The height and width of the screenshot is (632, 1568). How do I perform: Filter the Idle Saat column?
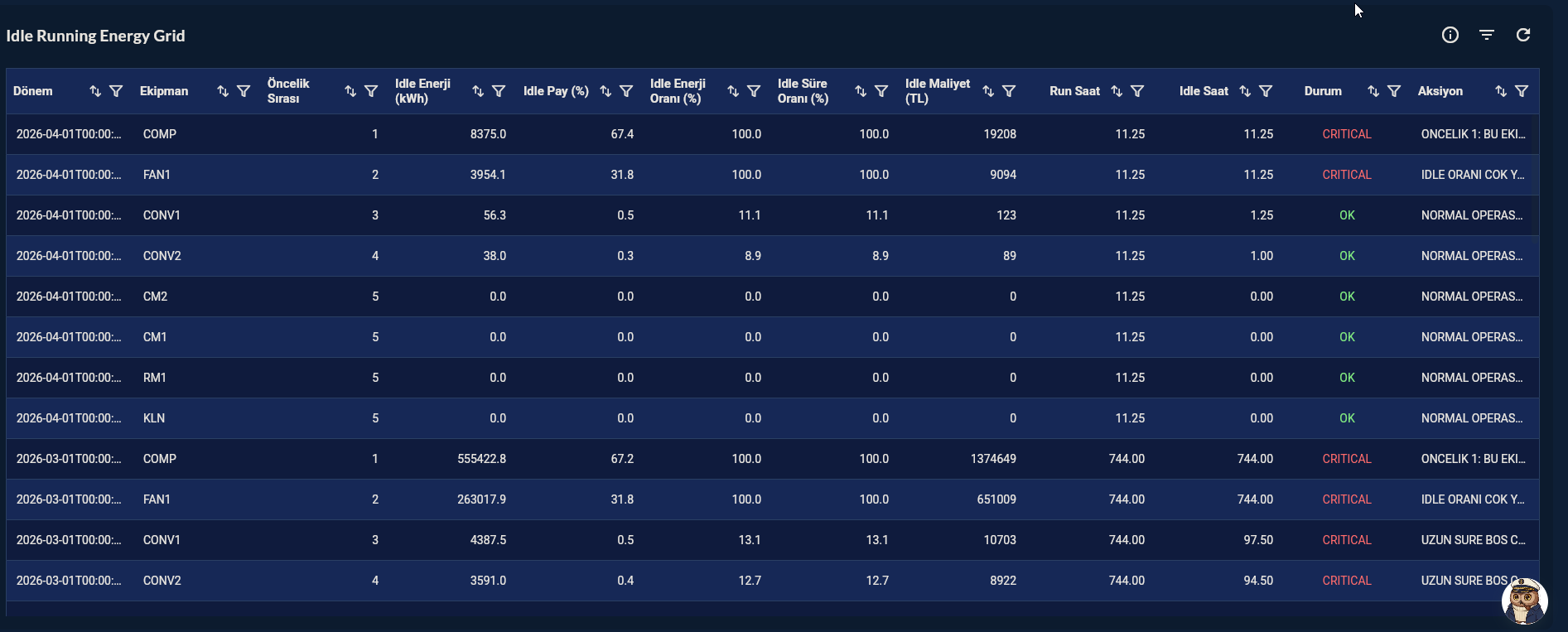click(x=1266, y=91)
